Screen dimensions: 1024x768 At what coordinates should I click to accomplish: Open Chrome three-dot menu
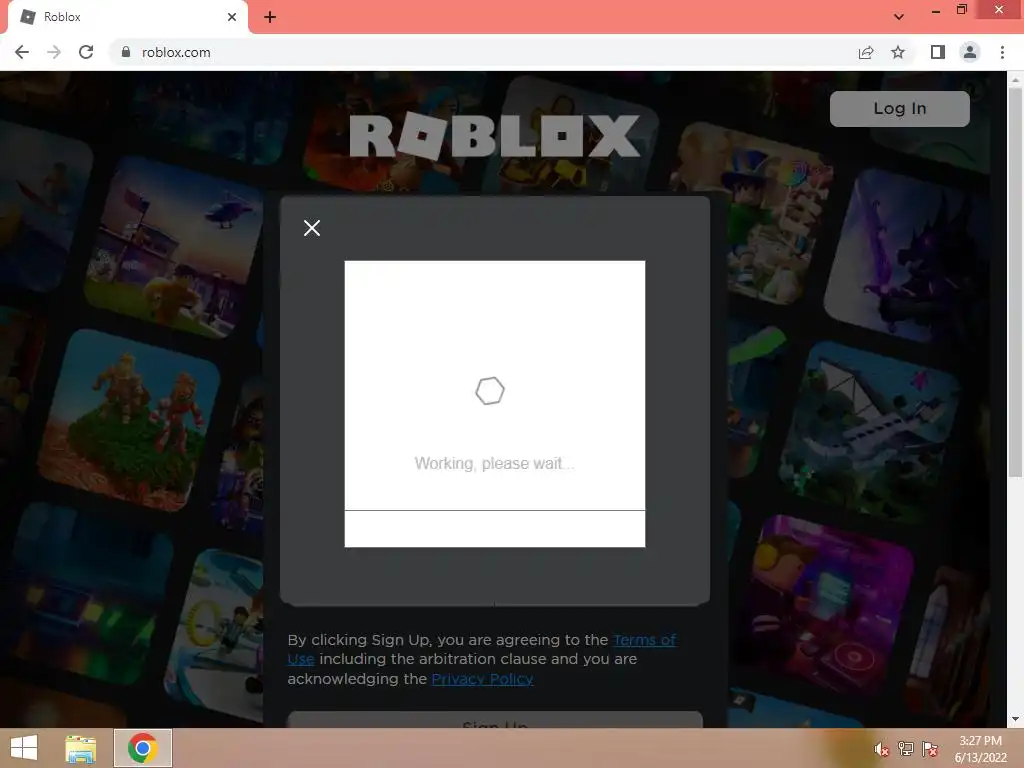[x=1002, y=52]
